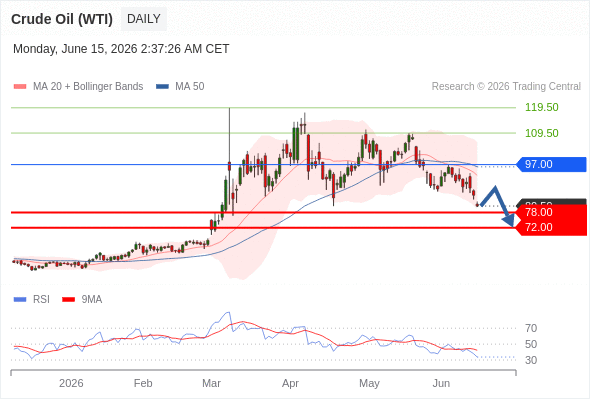Screen dimensions: 590x400
Task: Click the 119.50 resistance level label
Action: click(x=542, y=108)
